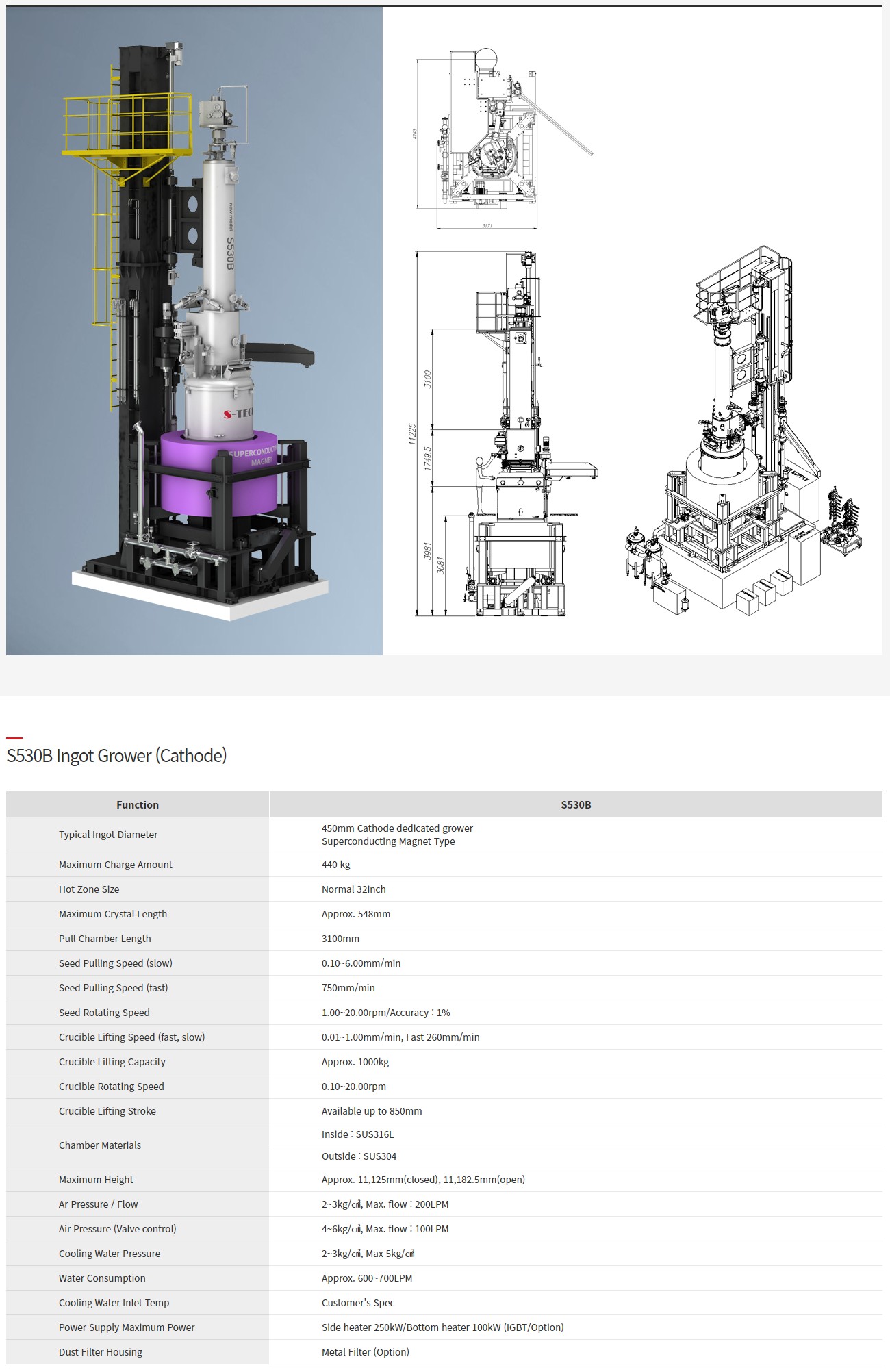Image resolution: width=890 pixels, height=1372 pixels.
Task: Select 'Hot Zone Size' label
Action: 89,889
